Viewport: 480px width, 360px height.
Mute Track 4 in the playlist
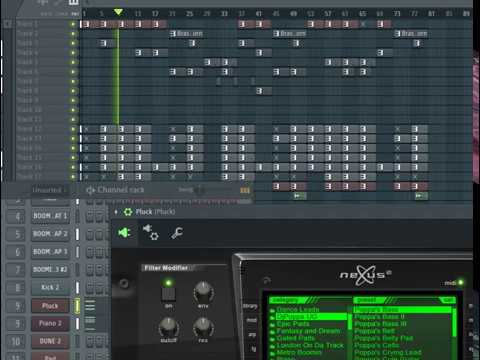(x=73, y=53)
